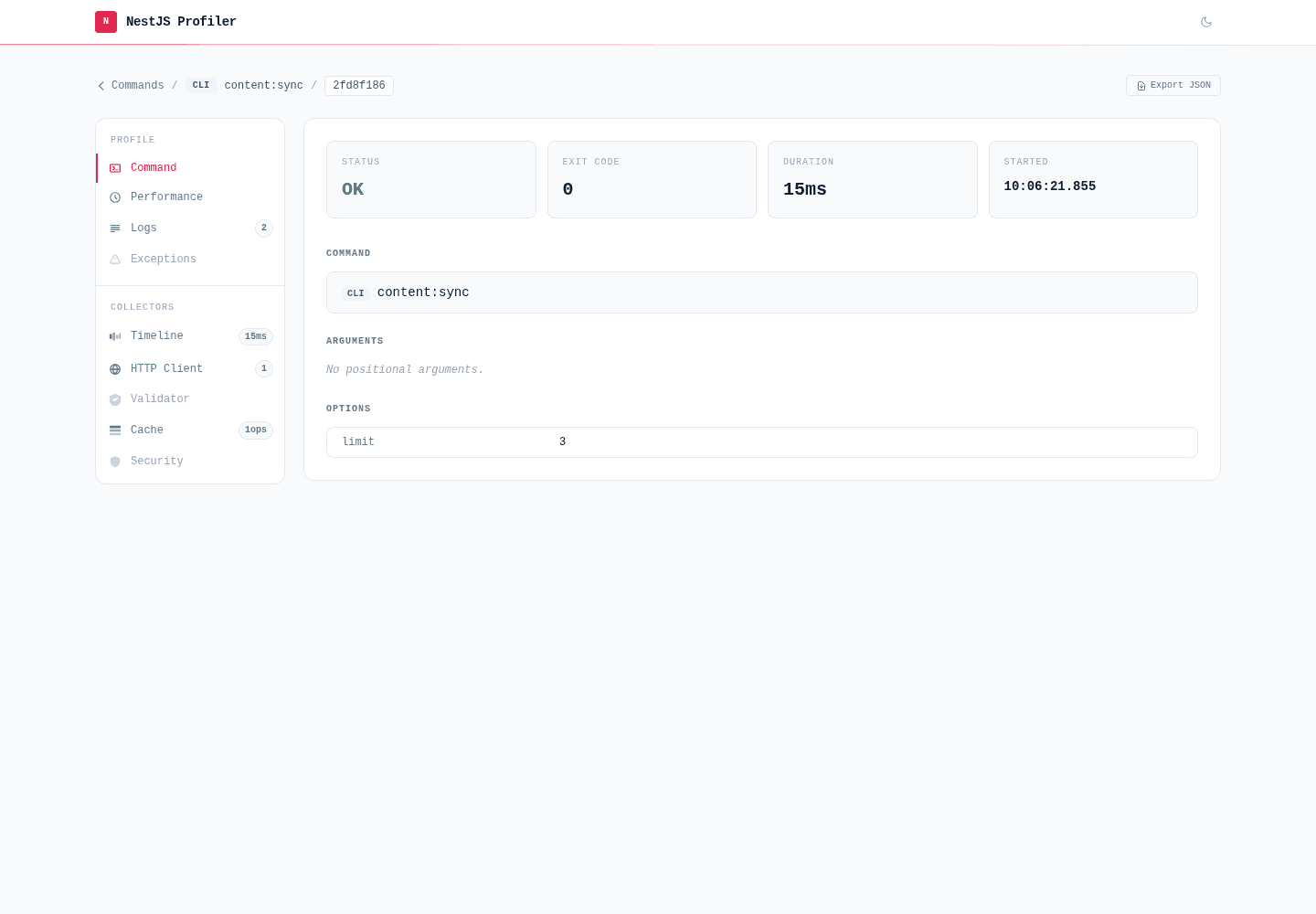Click the CLI badge in the breadcrumb
This screenshot has height=914, width=1316.
point(201,86)
